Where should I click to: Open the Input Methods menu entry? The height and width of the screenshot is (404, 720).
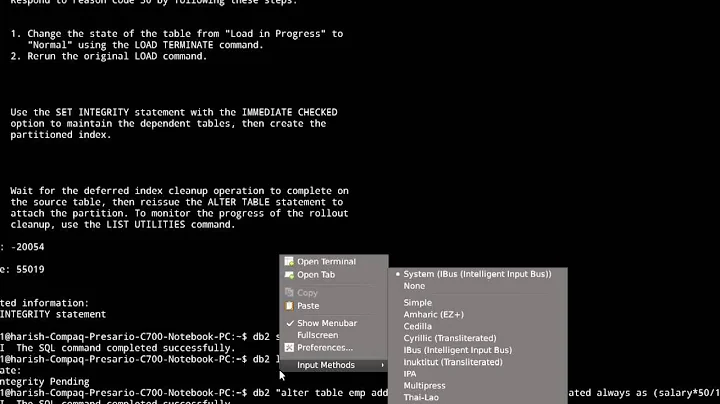[334, 365]
